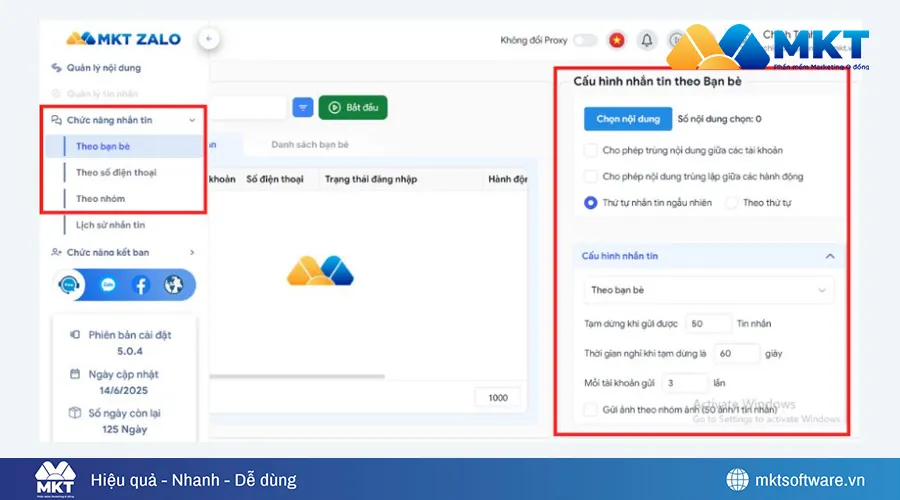Click the MKT ZALO logo
900x500 pixels.
[x=123, y=39]
